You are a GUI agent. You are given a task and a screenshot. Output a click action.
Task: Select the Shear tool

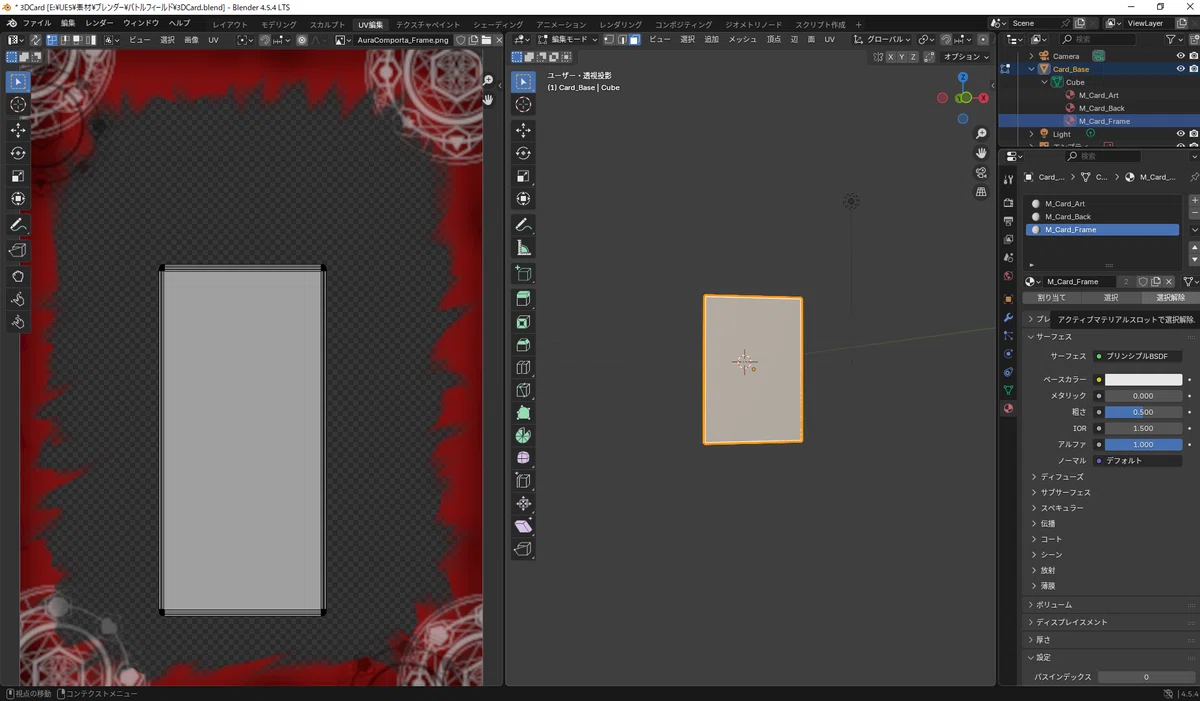point(523,527)
